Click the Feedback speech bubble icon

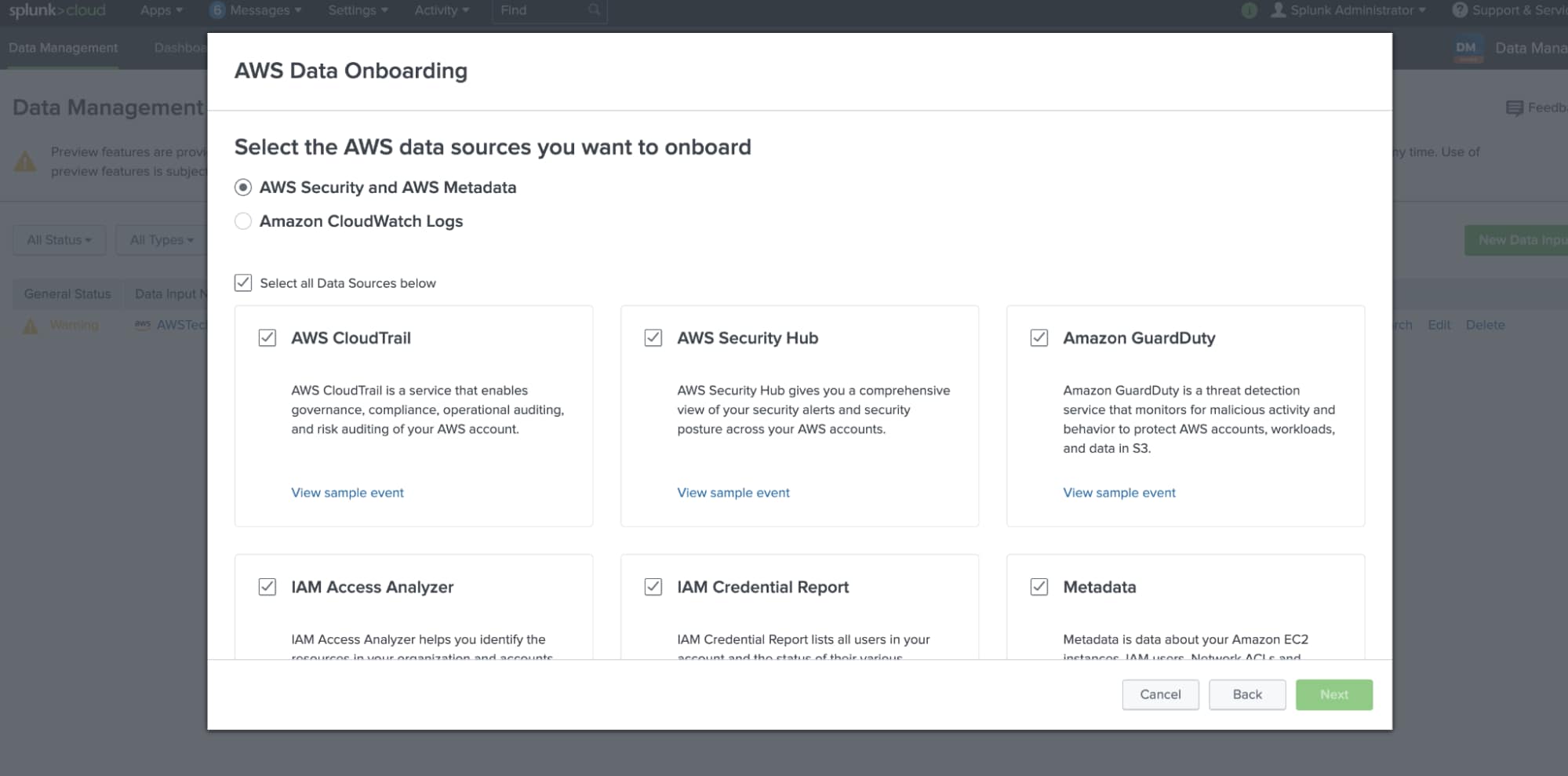point(1515,108)
